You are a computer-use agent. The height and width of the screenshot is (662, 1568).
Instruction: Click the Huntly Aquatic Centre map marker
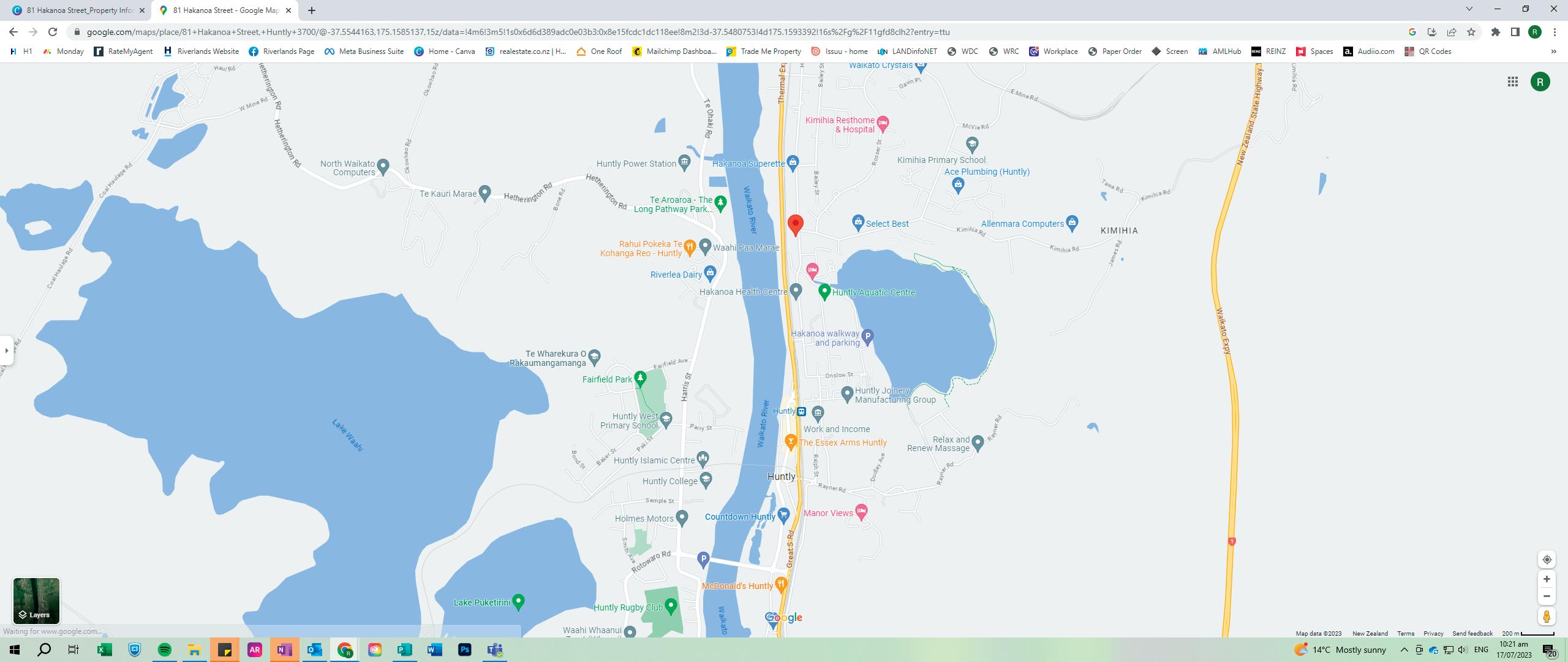pos(824,292)
